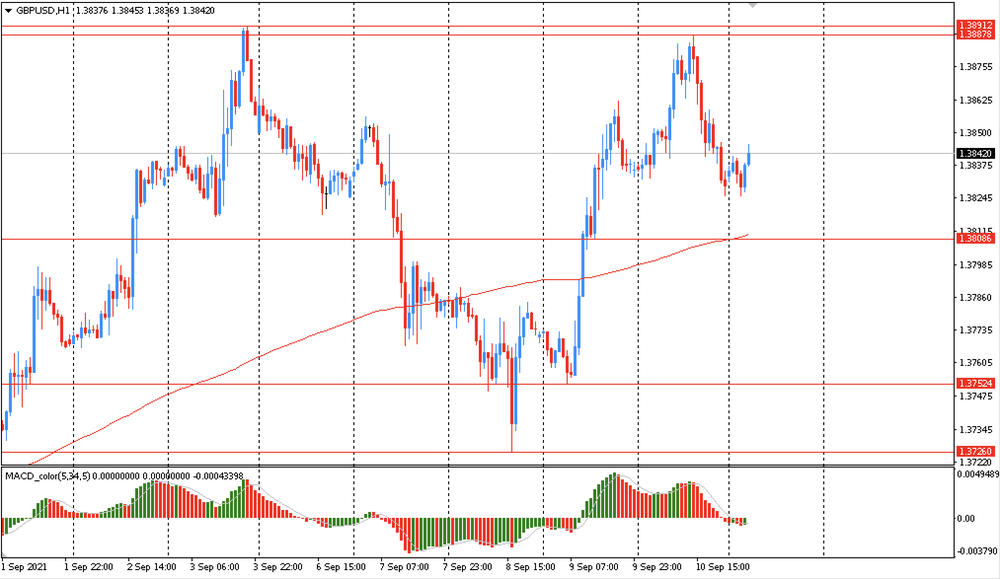Click the 1.38245 price scale value
Viewport: 1000px width, 580px height.
point(976,198)
